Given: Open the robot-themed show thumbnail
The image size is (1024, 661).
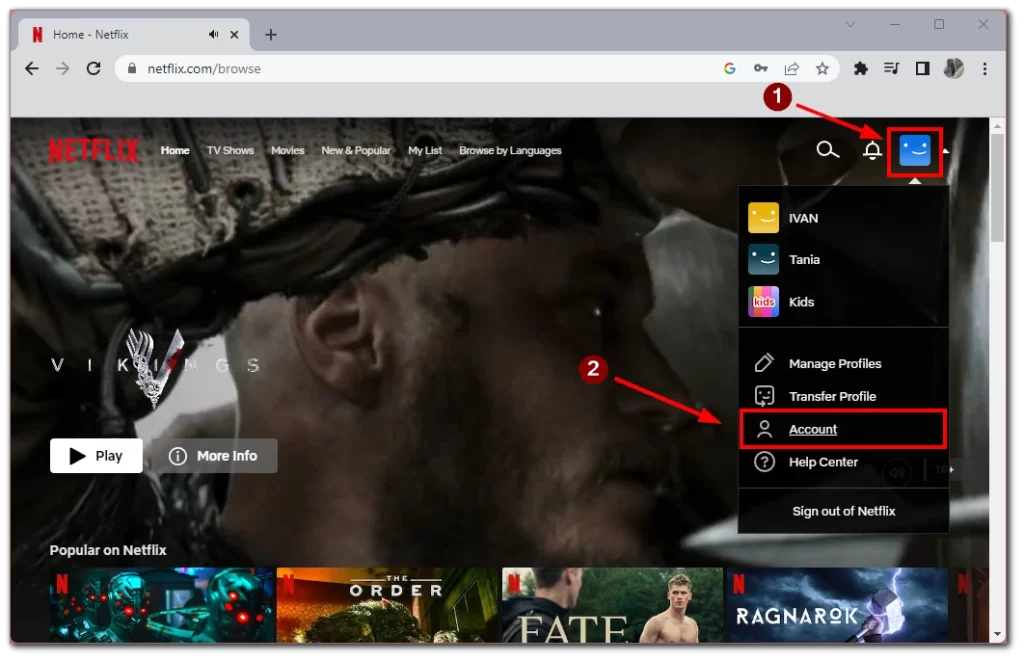Looking at the screenshot, I should pos(162,605).
